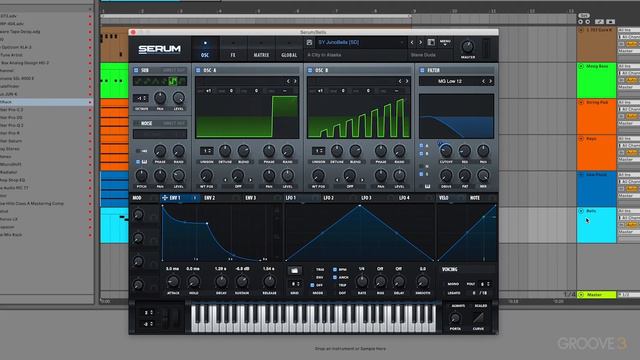Toggle filter routing for oscillator A
This screenshot has width=640, height=360.
point(421,146)
